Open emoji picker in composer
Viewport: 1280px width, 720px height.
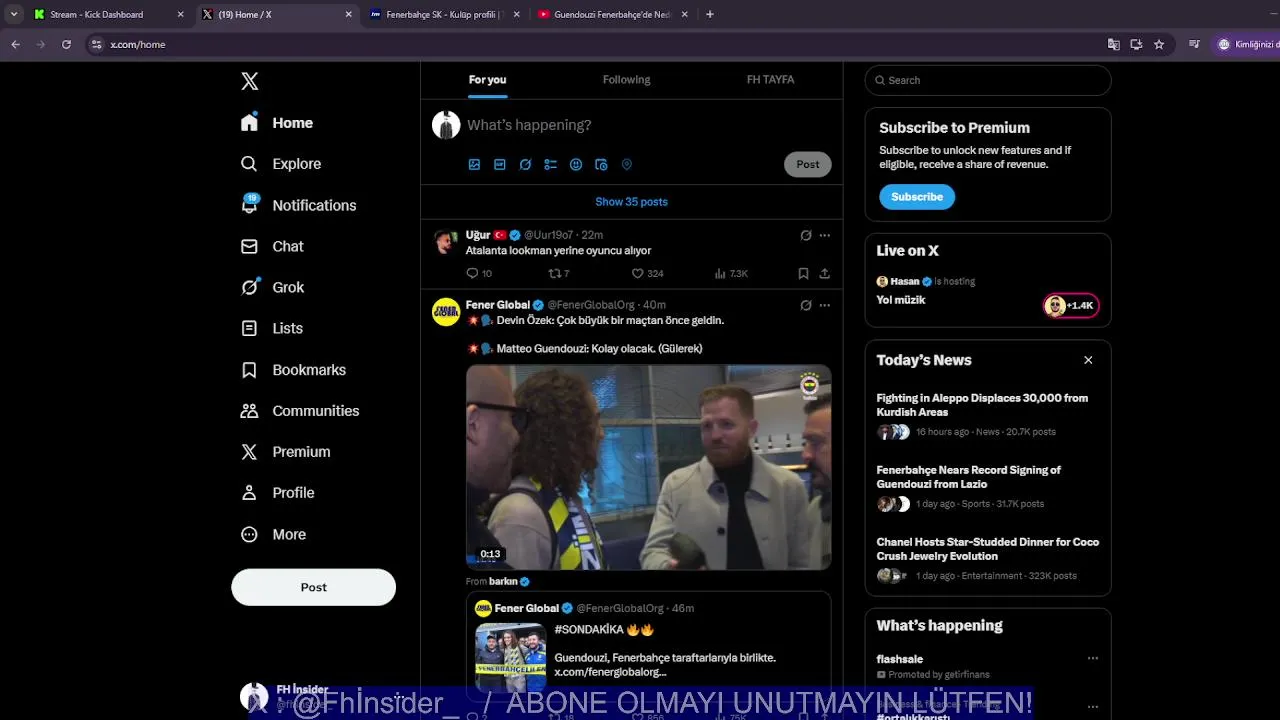coord(576,165)
